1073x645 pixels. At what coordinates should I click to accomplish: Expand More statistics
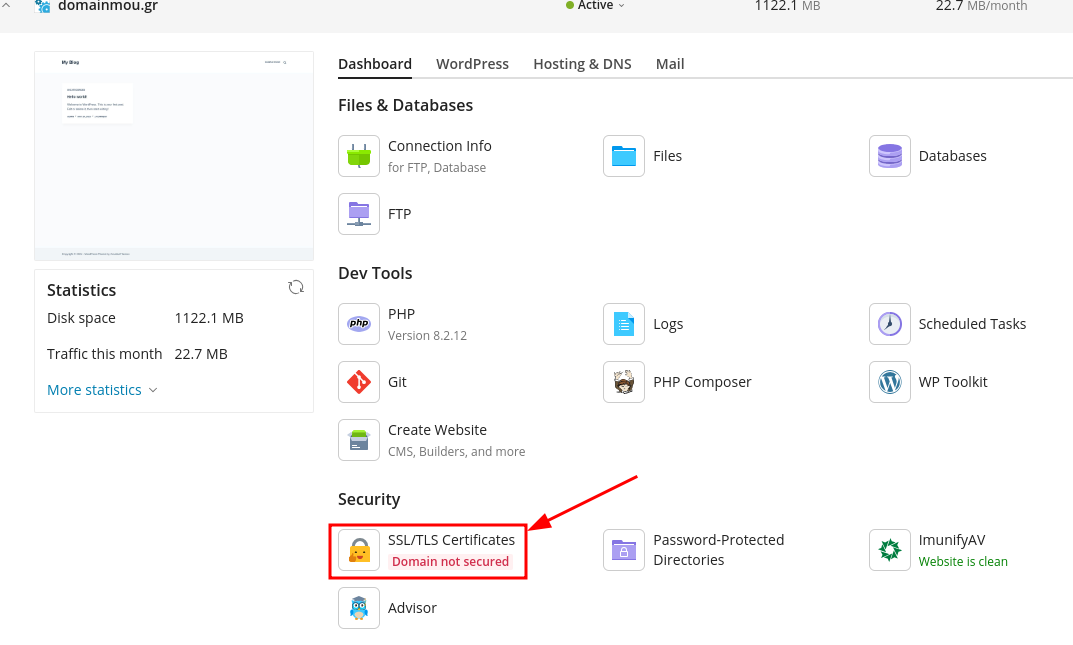coord(102,390)
